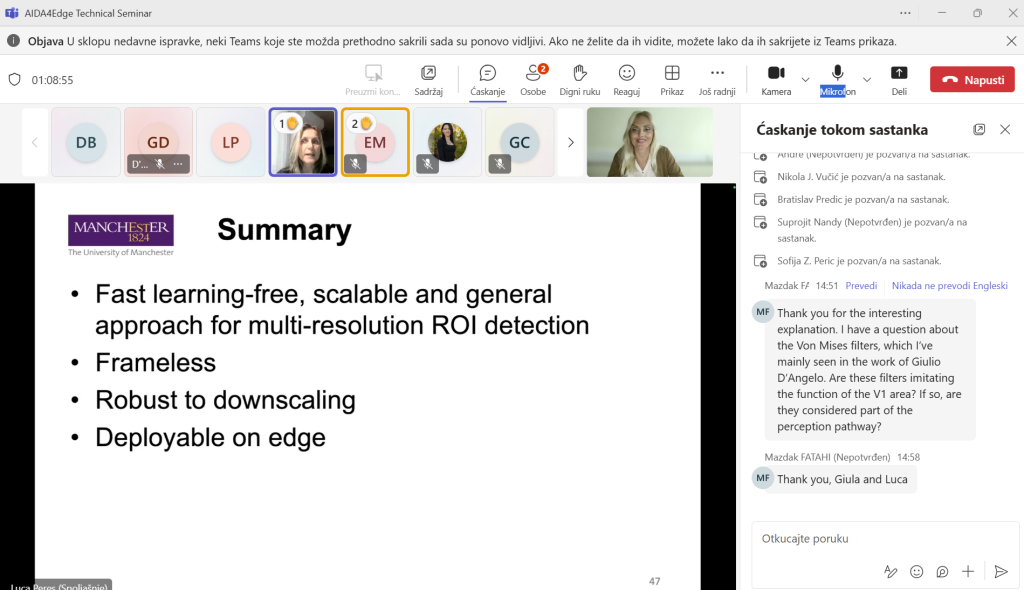Viewport: 1024px width, 590px height.
Task: Pop out the meeting chat panel
Action: (979, 130)
